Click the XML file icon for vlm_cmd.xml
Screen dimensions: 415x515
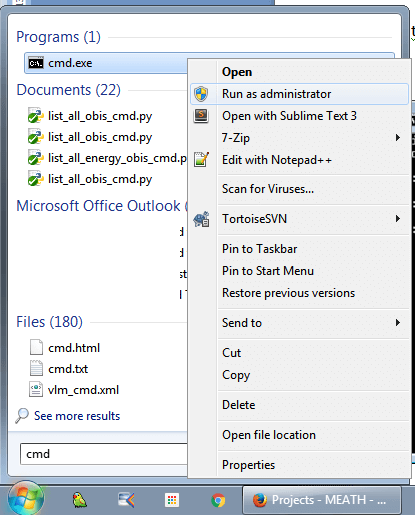click(36, 389)
